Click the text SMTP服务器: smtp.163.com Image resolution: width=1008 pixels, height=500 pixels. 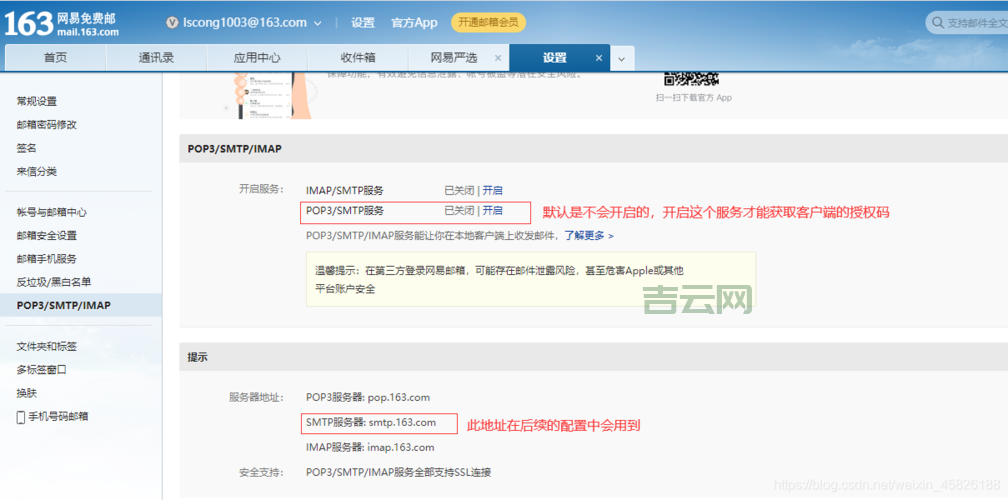pos(371,422)
